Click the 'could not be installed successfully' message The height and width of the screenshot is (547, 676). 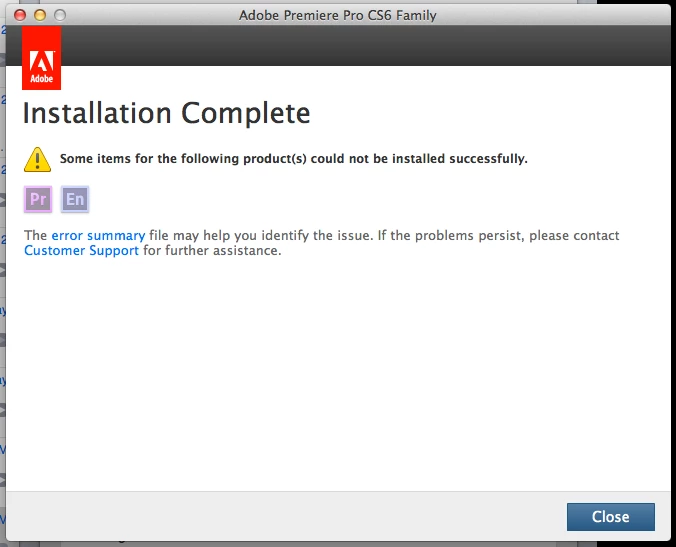pos(294,159)
